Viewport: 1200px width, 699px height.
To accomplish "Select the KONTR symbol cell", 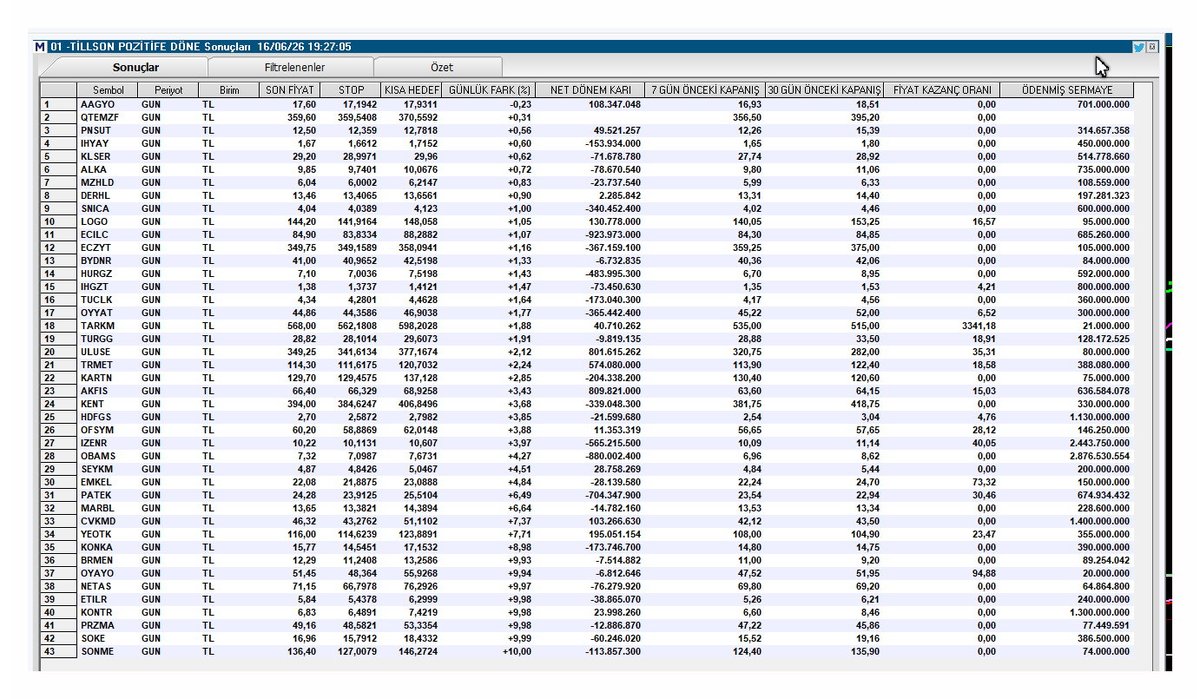I will coord(108,612).
